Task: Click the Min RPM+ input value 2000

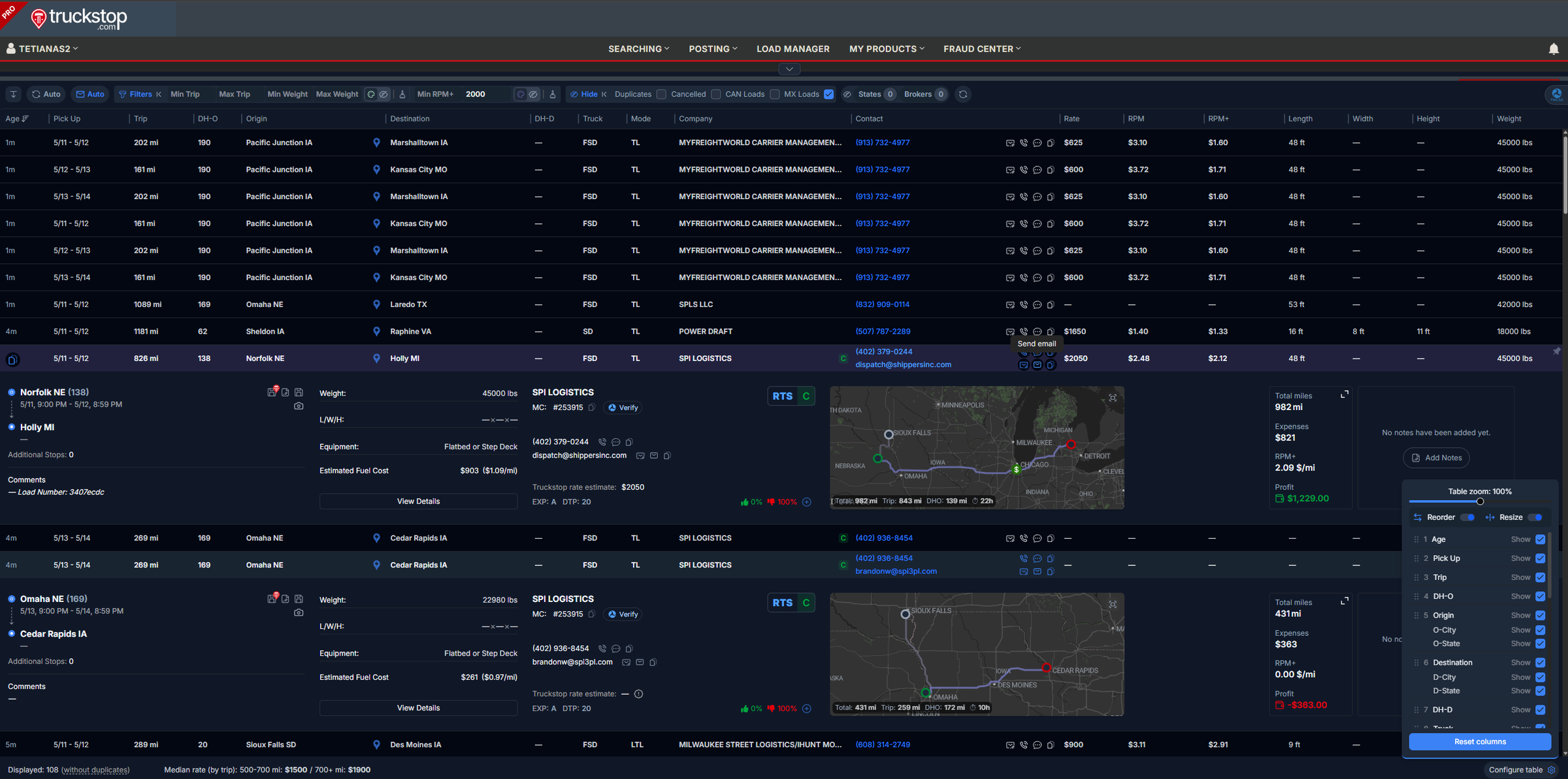Action: pyautogui.click(x=487, y=94)
